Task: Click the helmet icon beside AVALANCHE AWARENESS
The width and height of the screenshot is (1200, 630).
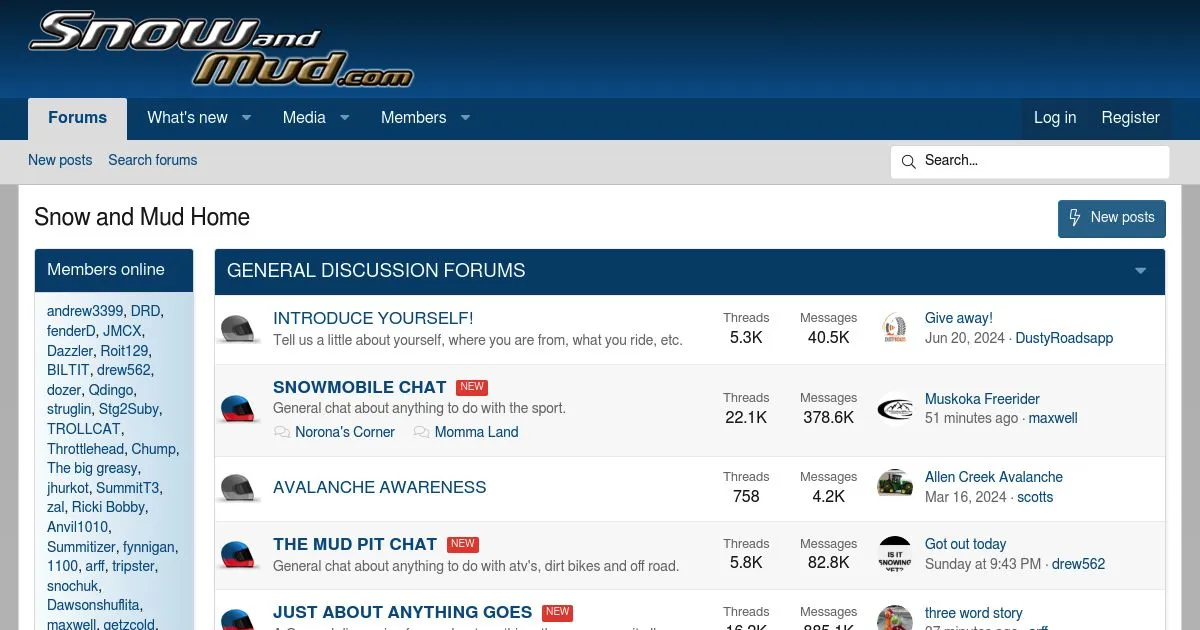Action: pos(237,488)
